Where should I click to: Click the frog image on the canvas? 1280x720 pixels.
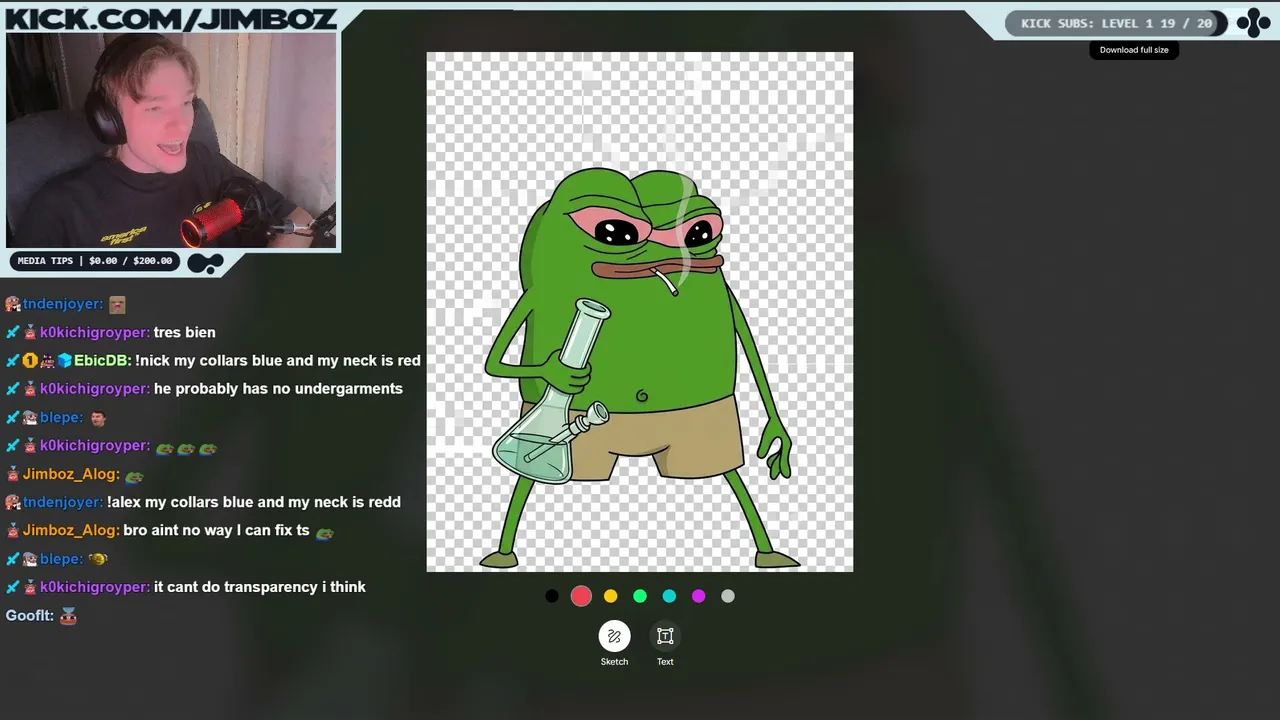pyautogui.click(x=640, y=312)
